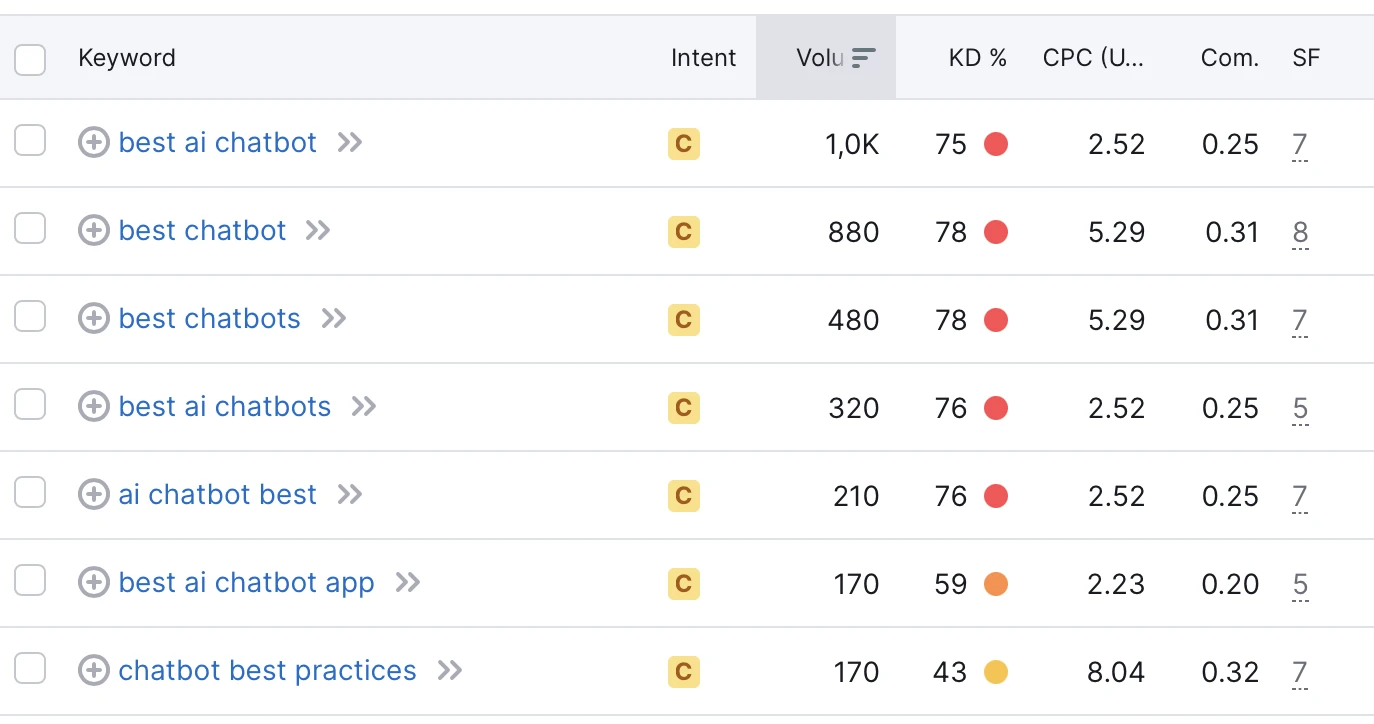The width and height of the screenshot is (1374, 724).
Task: Select the checkbox for ai chatbot best
Action: pos(30,492)
